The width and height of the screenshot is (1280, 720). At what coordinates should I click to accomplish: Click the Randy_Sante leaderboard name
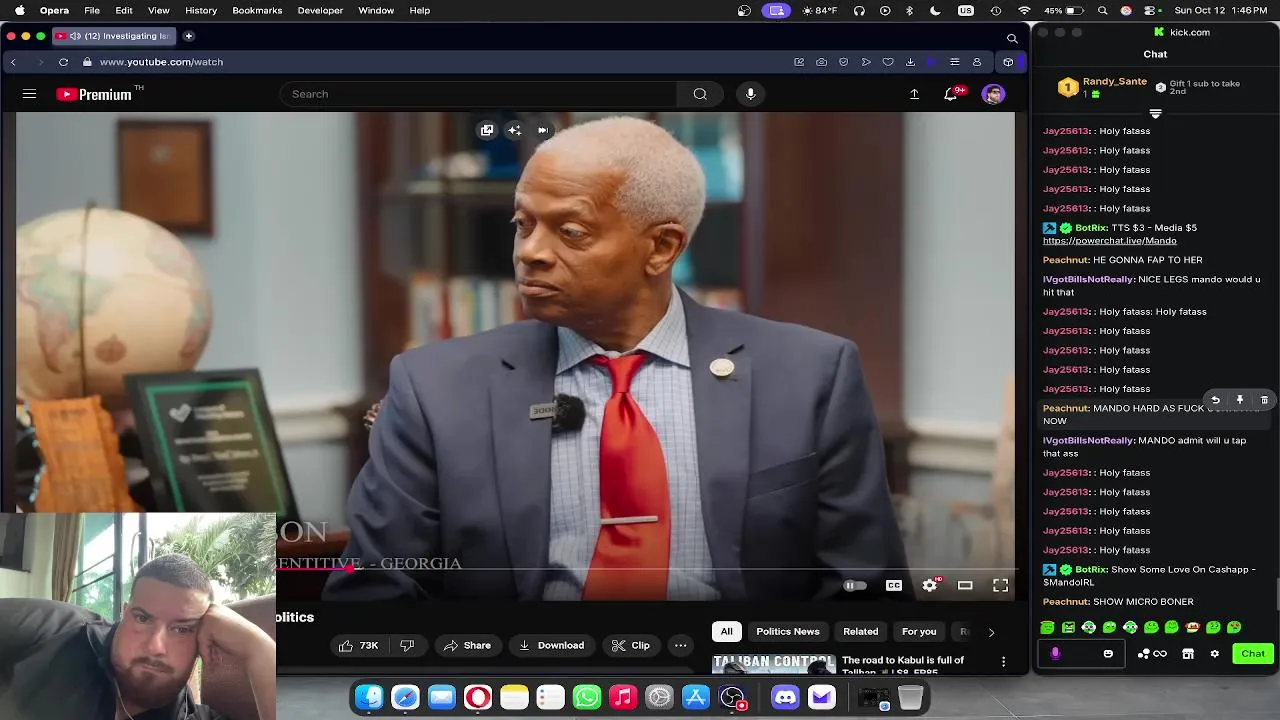pos(1115,82)
